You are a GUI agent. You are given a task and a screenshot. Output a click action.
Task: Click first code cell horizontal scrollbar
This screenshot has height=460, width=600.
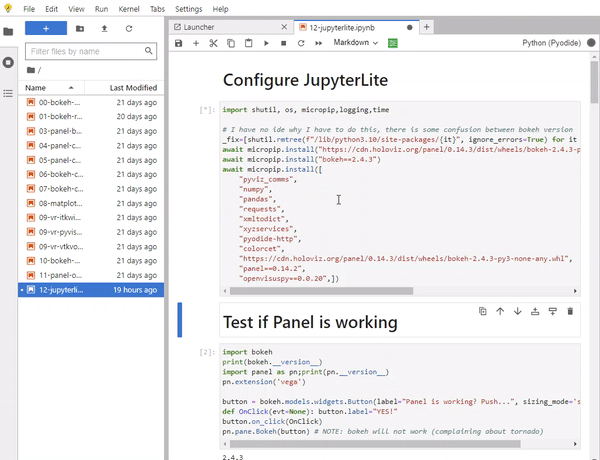(321, 291)
